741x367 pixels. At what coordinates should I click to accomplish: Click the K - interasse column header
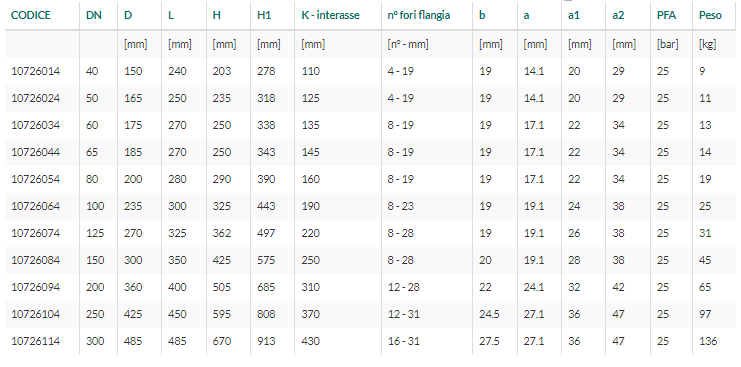point(330,15)
